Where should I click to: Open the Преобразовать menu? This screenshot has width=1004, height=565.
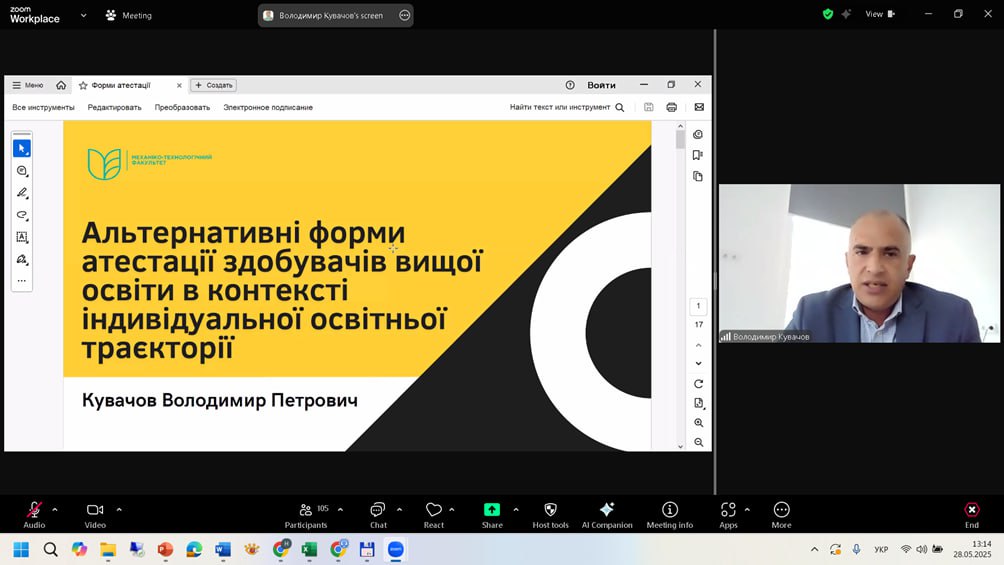(x=182, y=107)
